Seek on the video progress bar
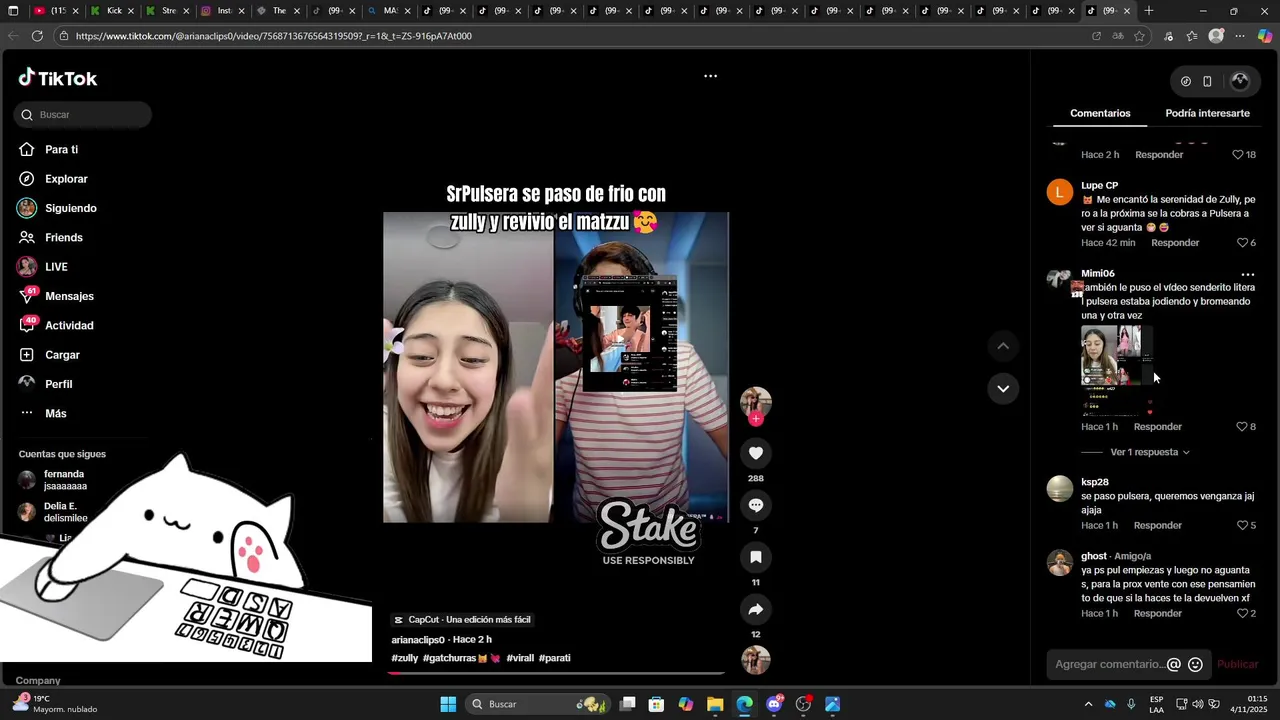 (556, 673)
